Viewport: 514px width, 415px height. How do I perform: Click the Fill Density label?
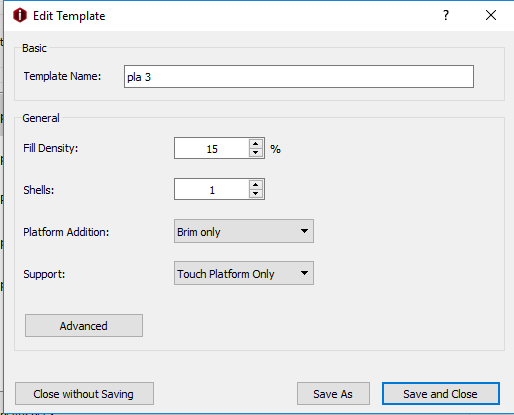pyautogui.click(x=51, y=148)
